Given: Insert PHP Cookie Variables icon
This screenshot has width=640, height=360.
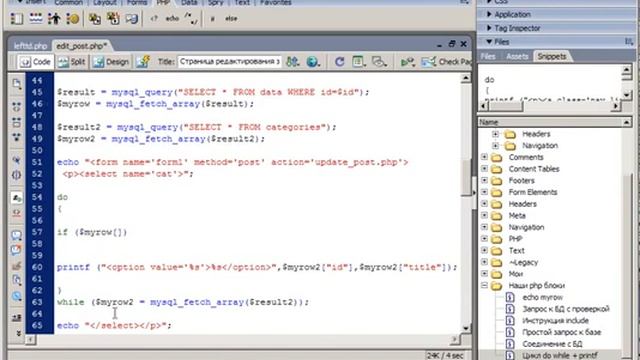Looking at the screenshot, I should coord(73,18).
